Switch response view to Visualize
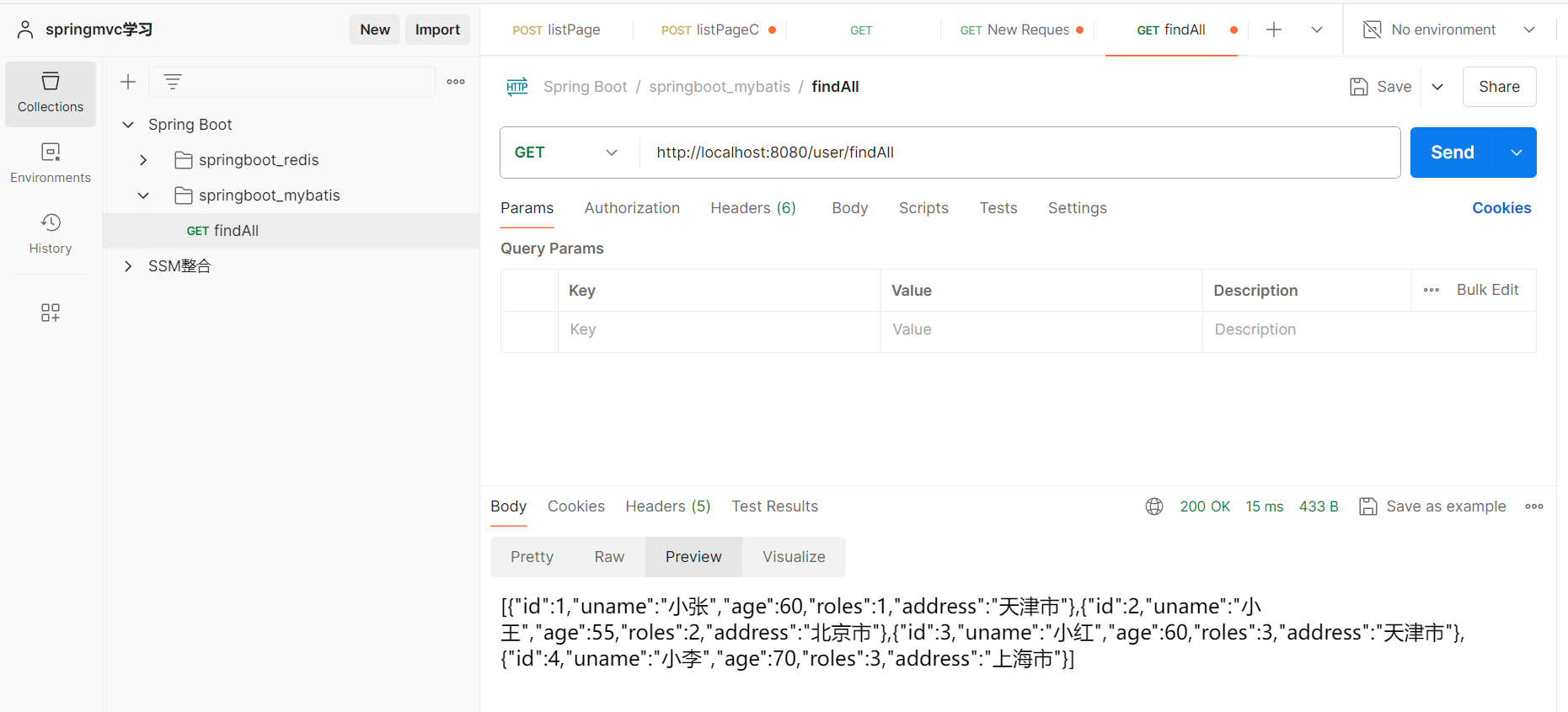Image resolution: width=1568 pixels, height=712 pixels. (x=794, y=557)
